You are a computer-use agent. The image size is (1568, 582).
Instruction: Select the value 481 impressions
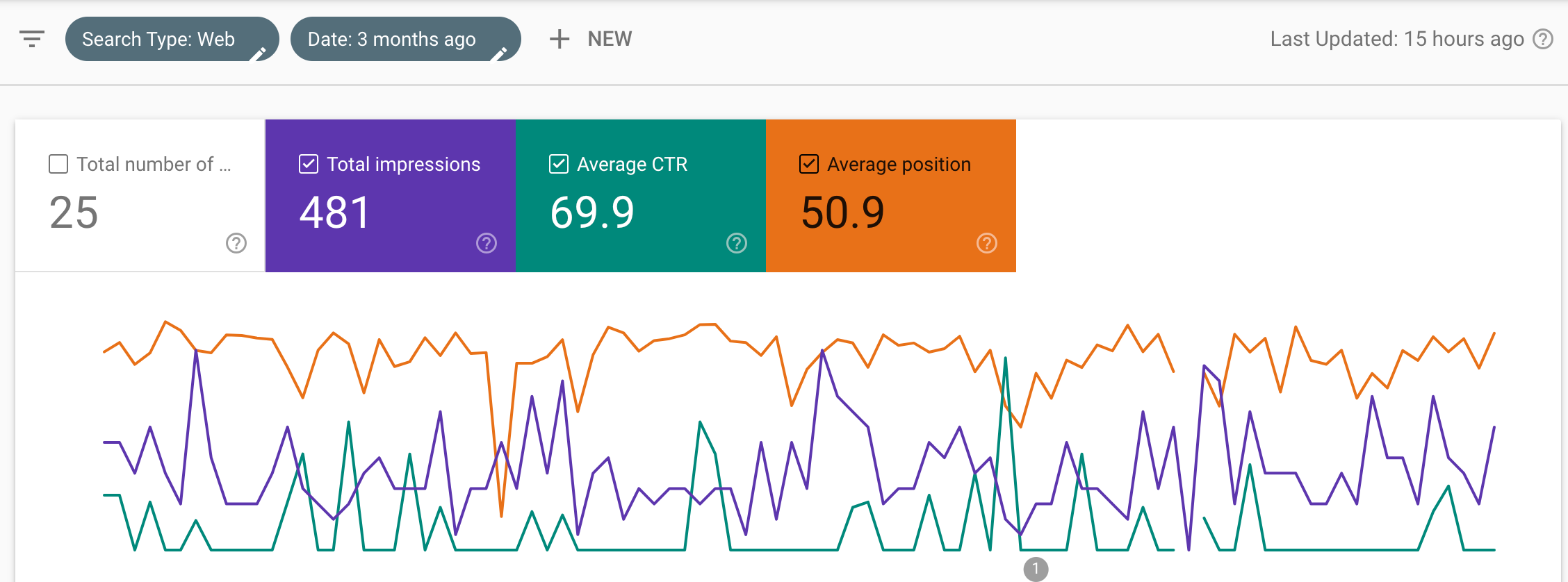pos(334,213)
